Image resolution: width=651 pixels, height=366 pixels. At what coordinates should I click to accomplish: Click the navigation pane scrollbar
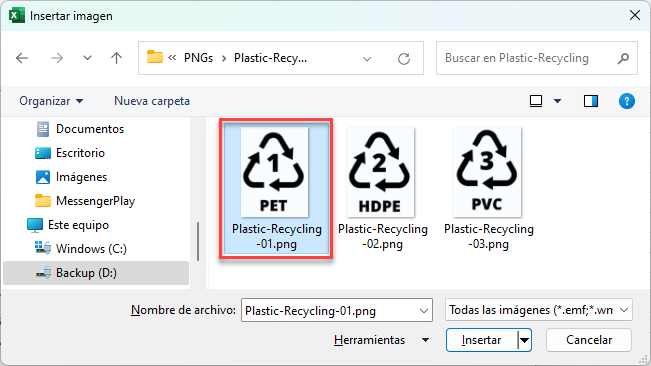(x=198, y=242)
